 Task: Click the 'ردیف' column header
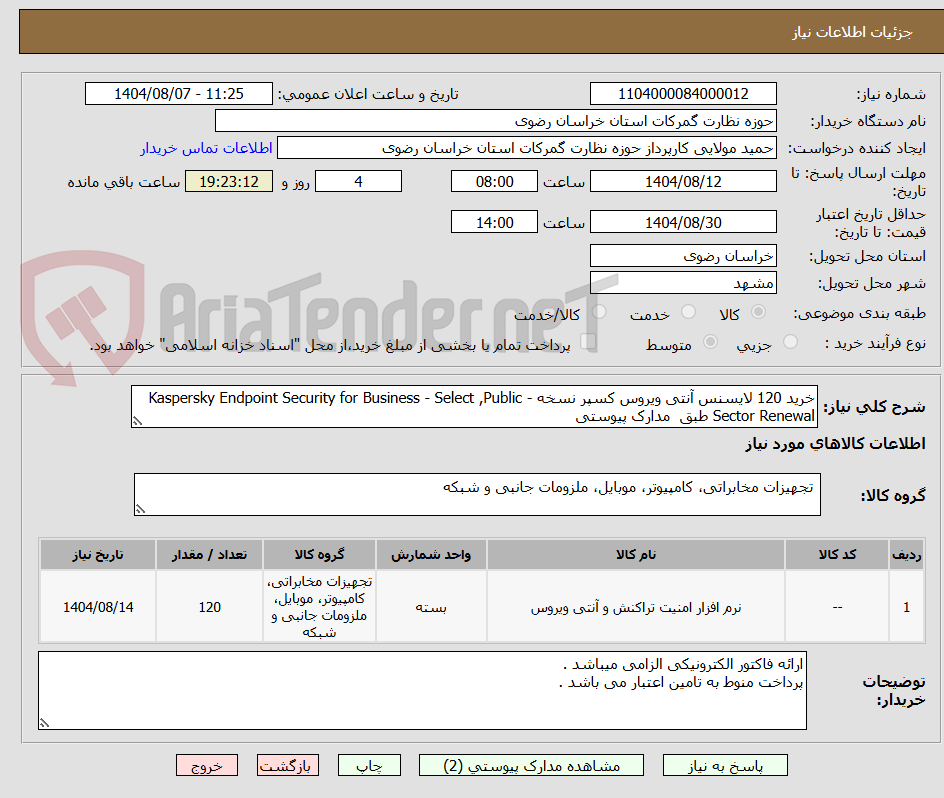907,555
